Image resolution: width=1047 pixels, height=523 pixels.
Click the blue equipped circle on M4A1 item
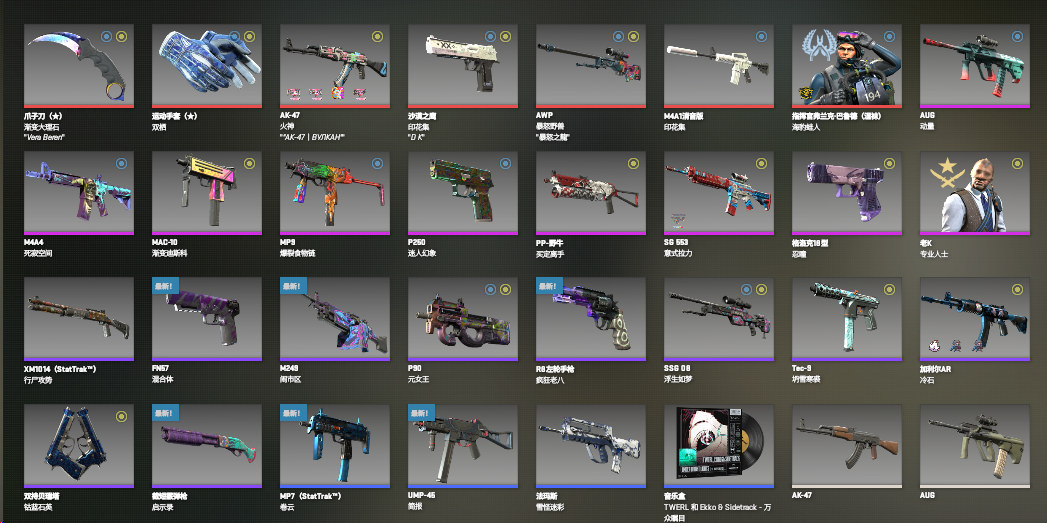coord(761,36)
